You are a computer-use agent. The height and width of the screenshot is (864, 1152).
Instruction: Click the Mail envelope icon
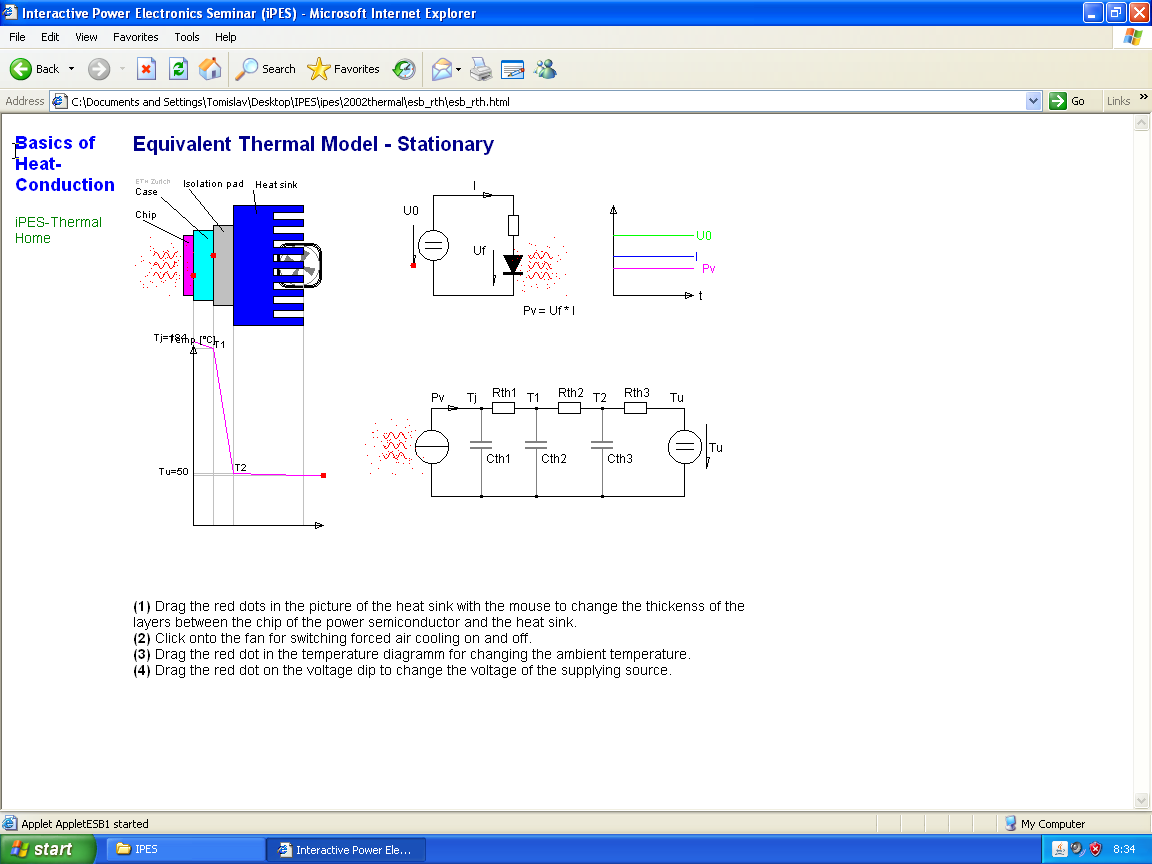coord(442,69)
